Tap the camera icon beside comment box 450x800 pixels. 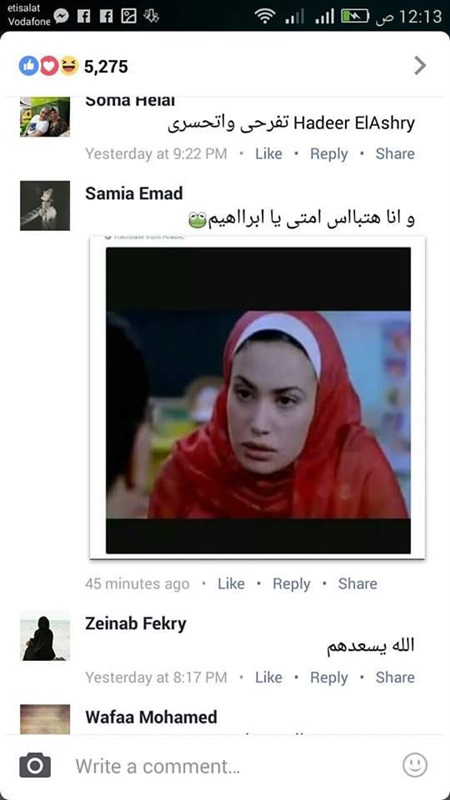(35, 765)
